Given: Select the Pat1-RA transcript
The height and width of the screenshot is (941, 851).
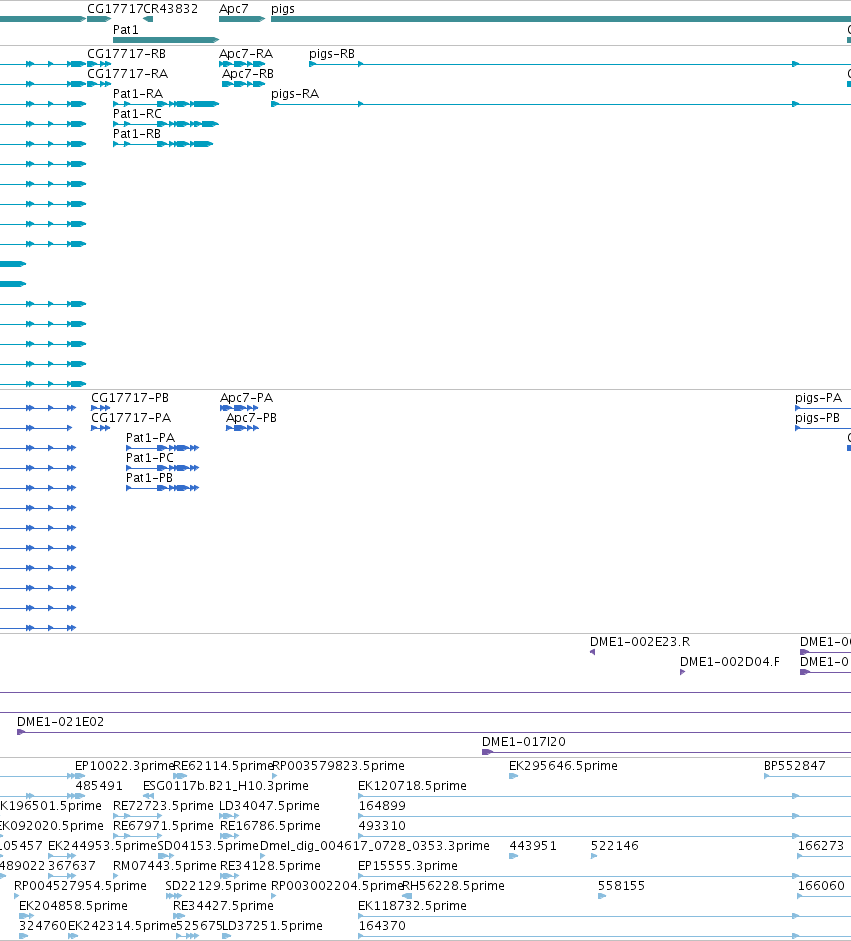Looking at the screenshot, I should [166, 104].
